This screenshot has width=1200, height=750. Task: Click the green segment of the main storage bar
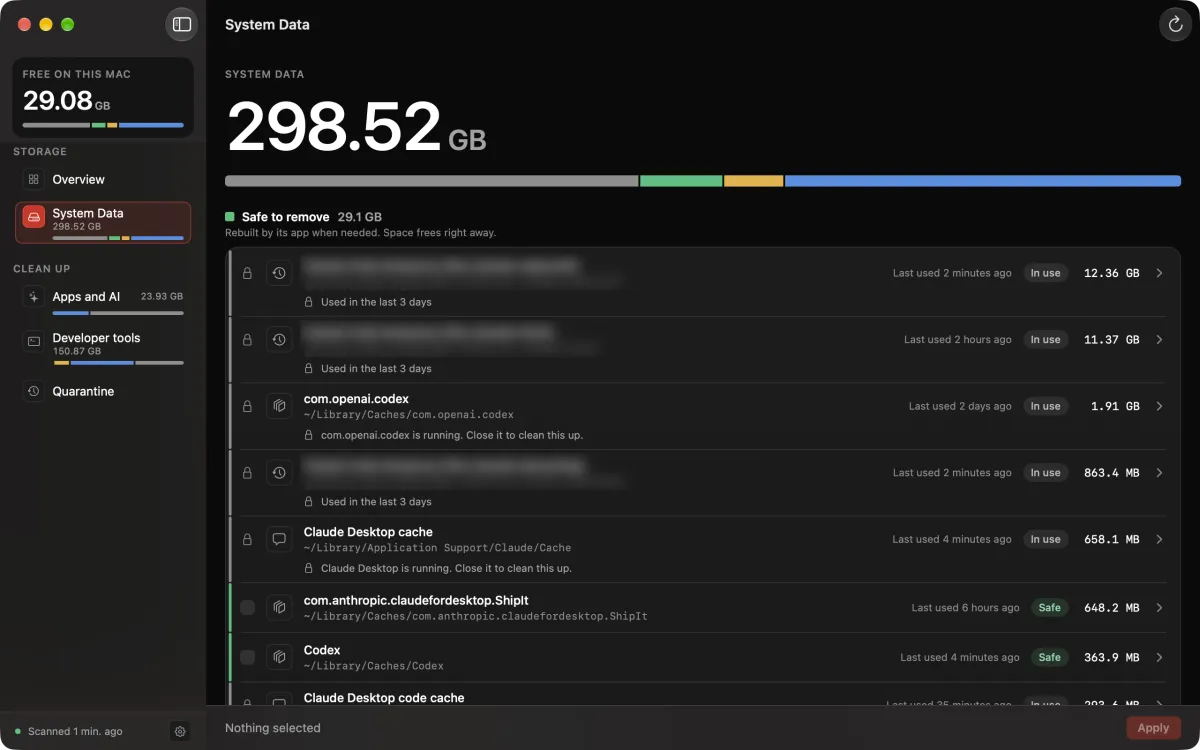(x=681, y=181)
